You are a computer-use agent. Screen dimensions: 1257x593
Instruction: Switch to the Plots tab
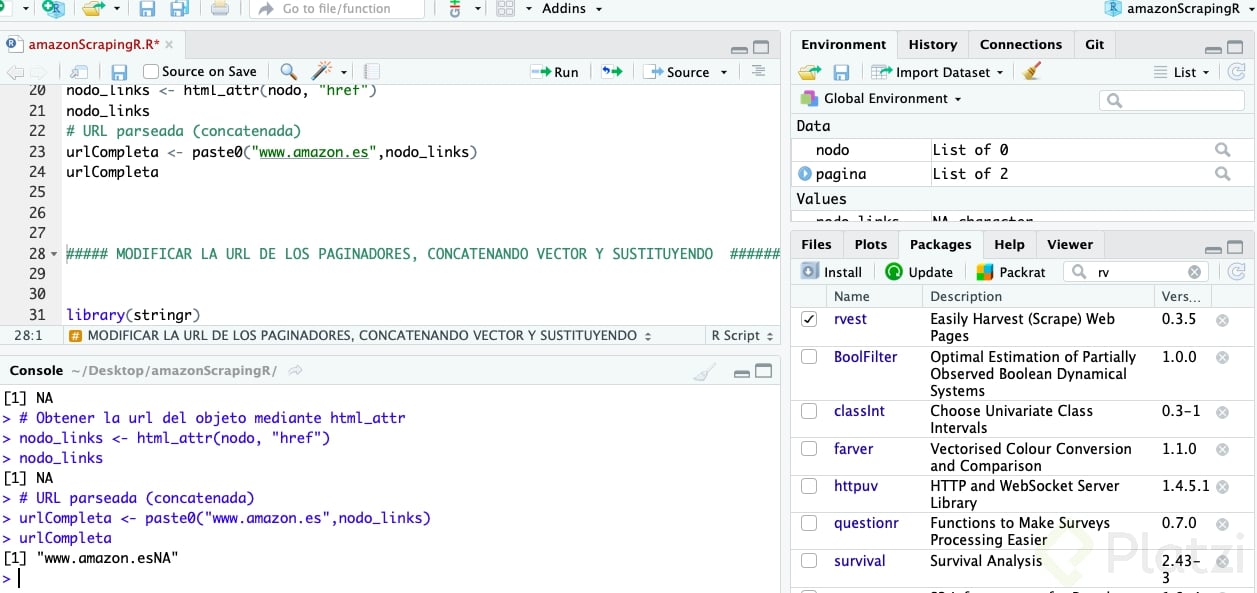point(870,245)
